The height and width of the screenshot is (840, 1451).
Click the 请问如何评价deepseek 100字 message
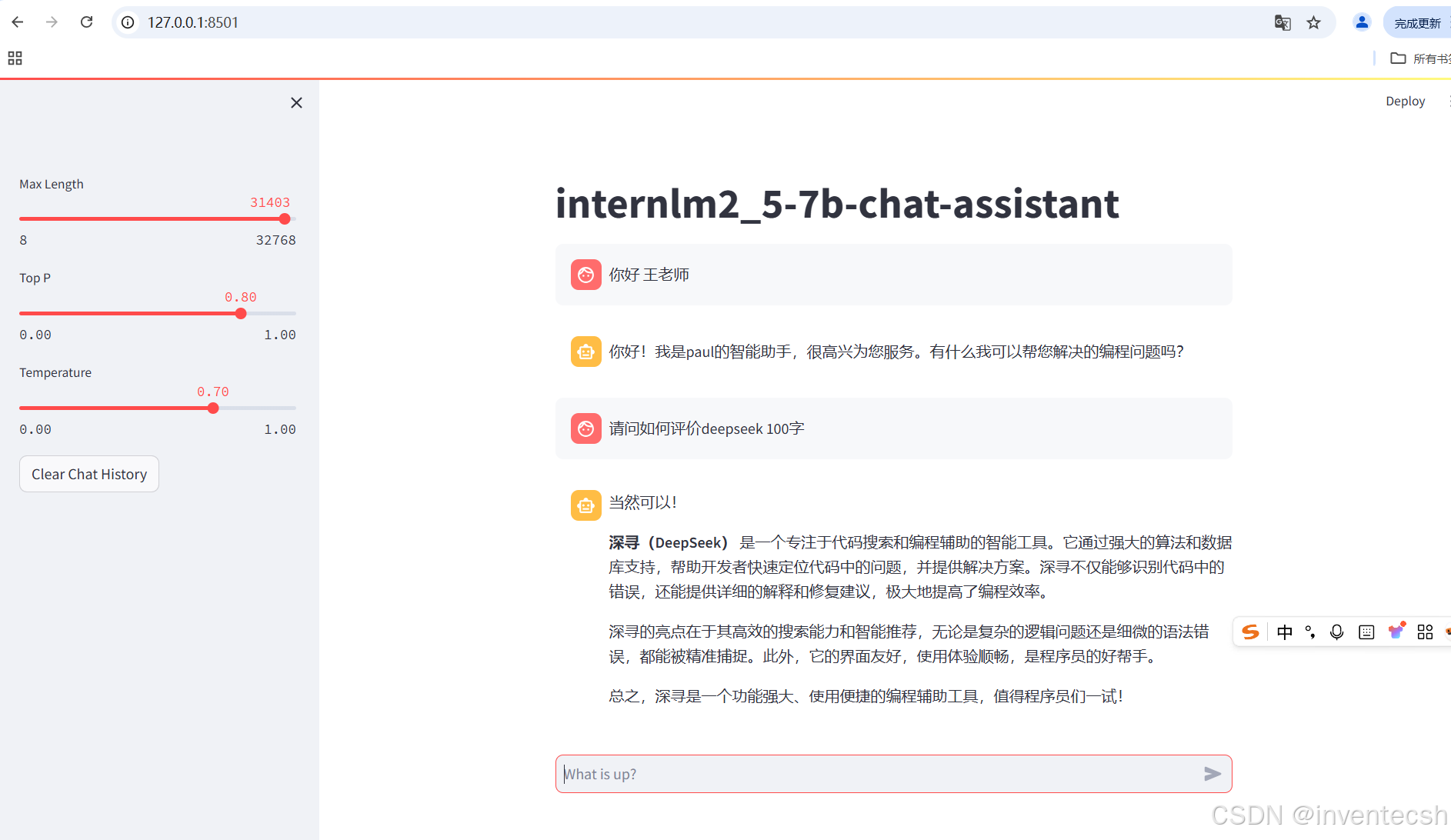707,428
